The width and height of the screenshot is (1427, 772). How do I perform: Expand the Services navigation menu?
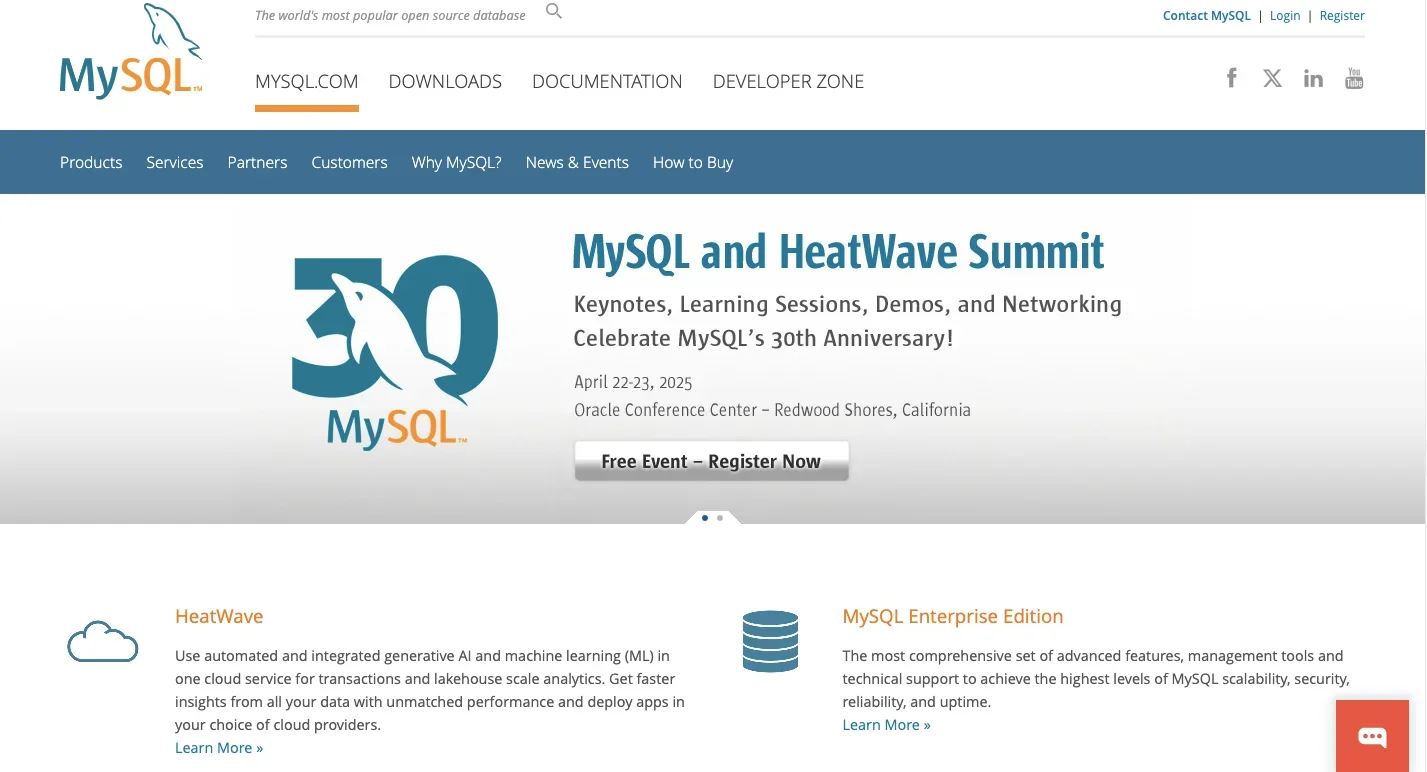(x=174, y=162)
